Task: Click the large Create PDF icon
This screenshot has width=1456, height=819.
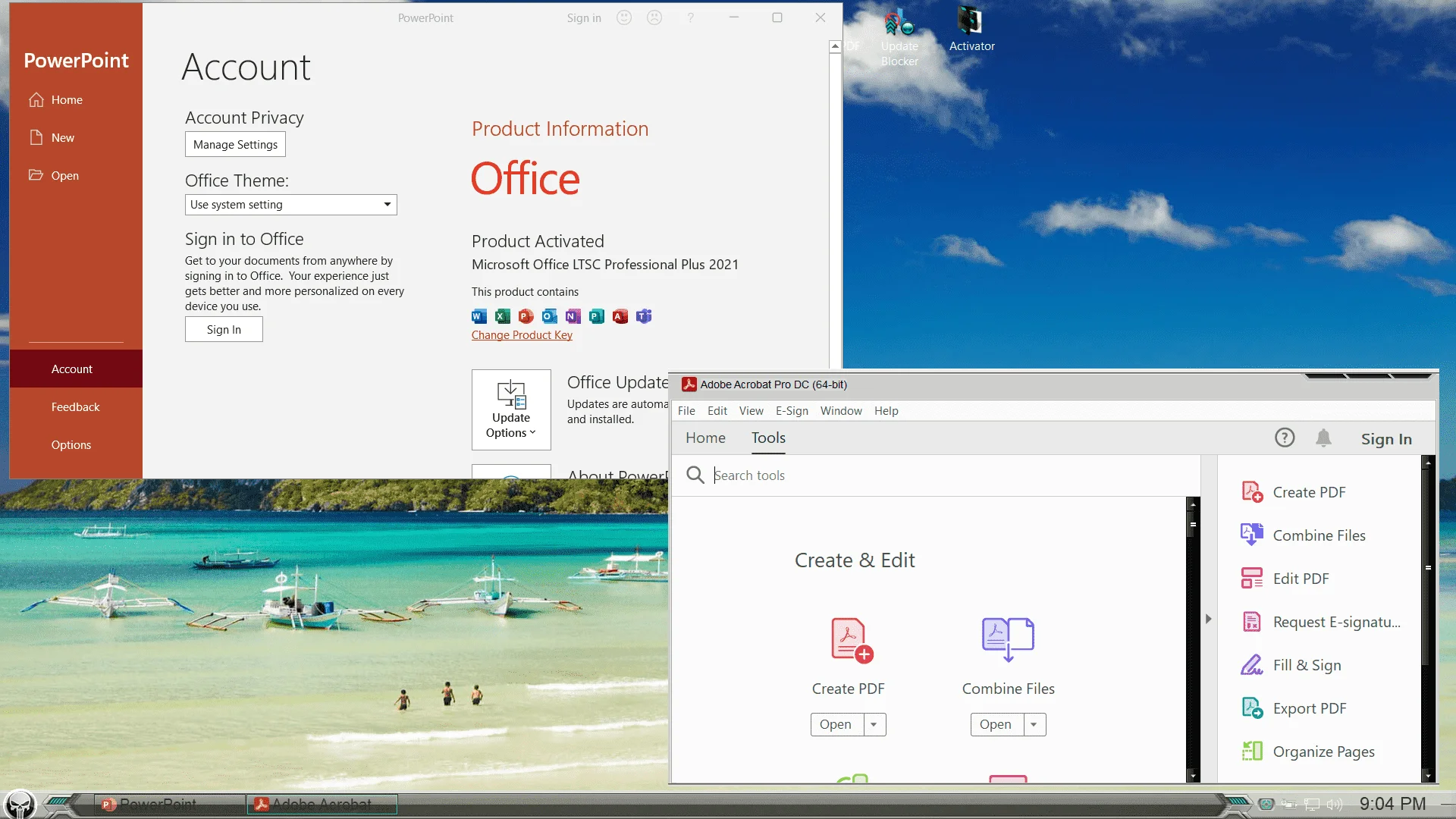Action: pos(852,640)
